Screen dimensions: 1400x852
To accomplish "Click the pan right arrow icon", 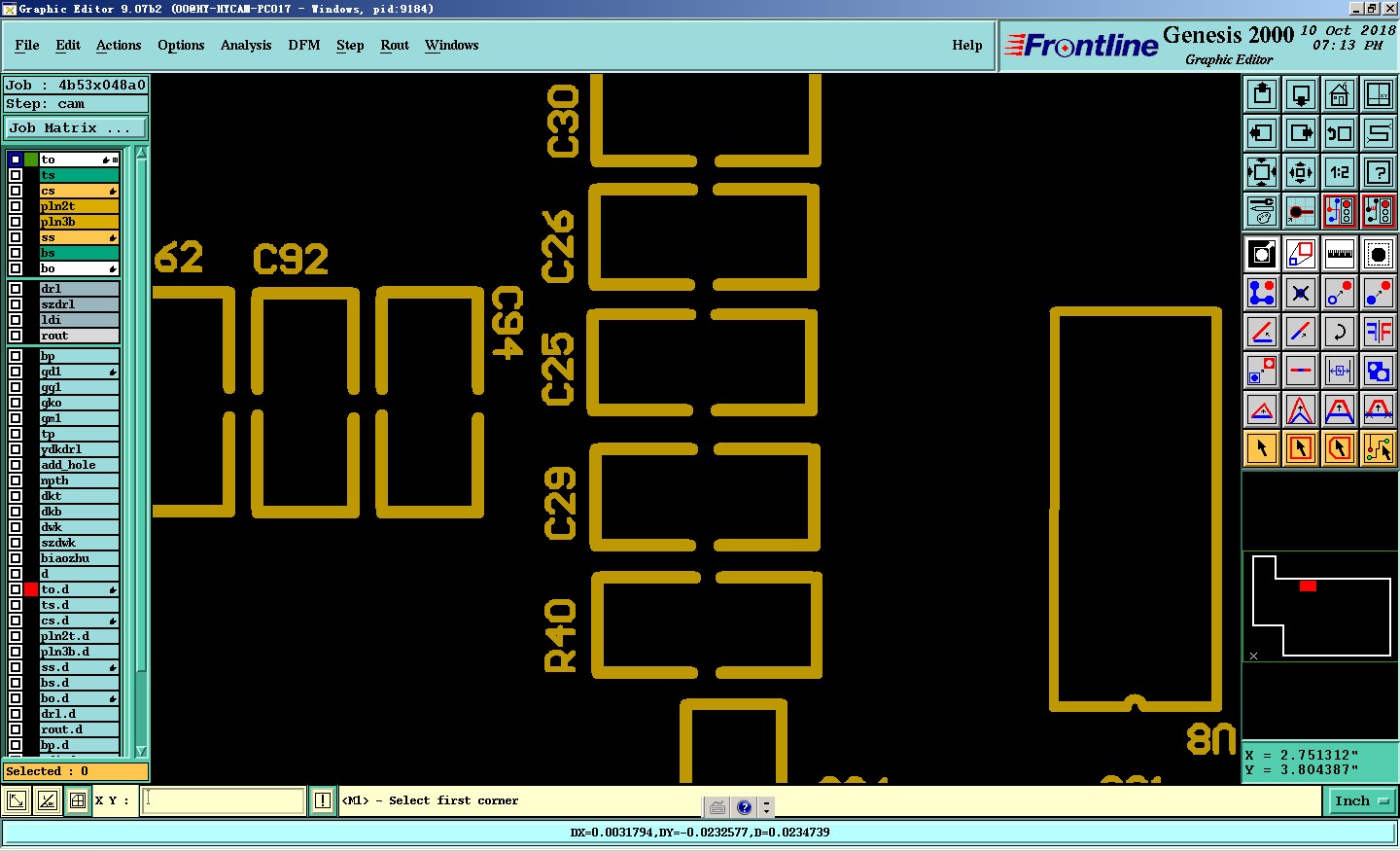I will (x=1301, y=133).
